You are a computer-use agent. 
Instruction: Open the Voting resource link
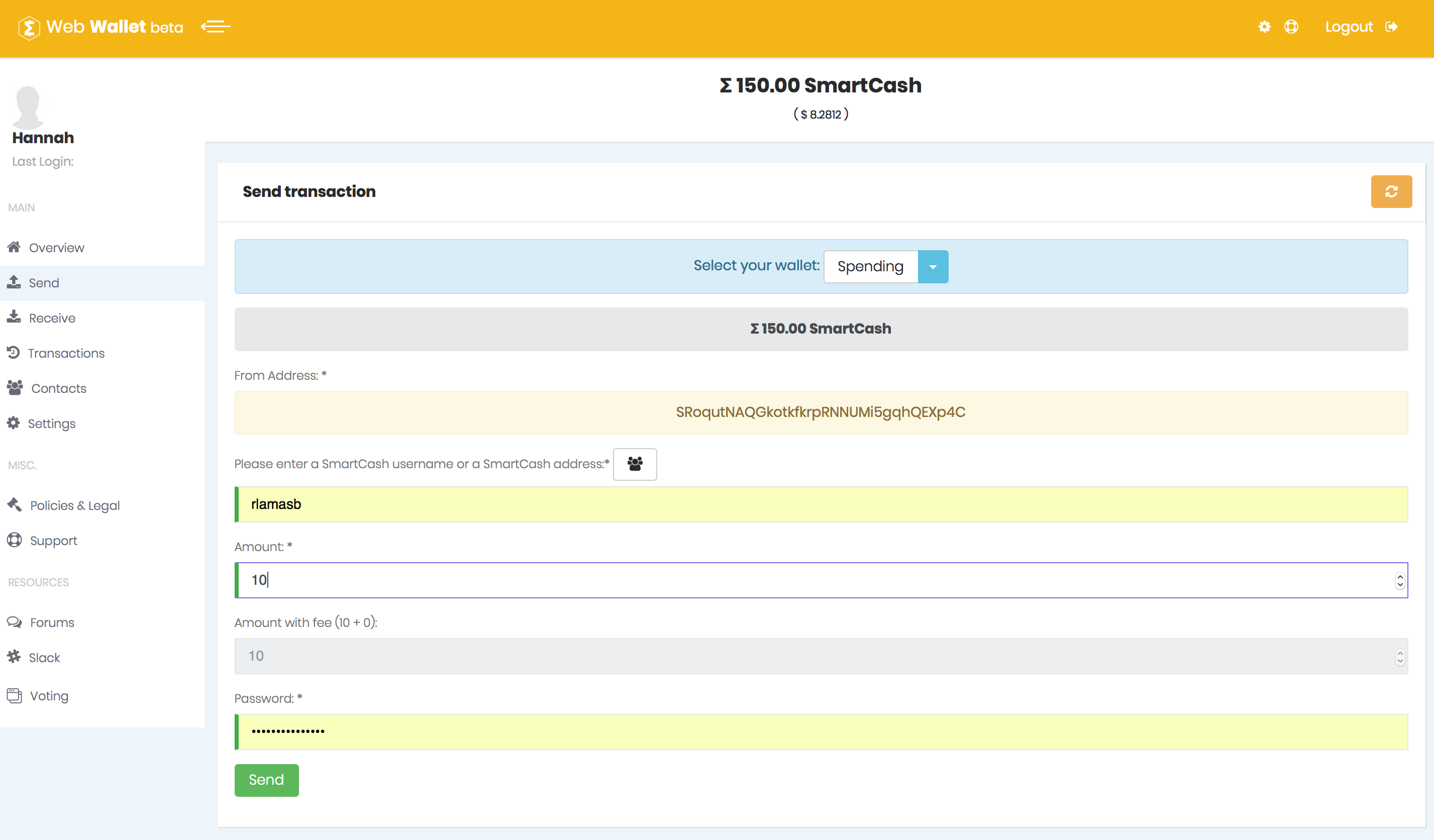49,696
